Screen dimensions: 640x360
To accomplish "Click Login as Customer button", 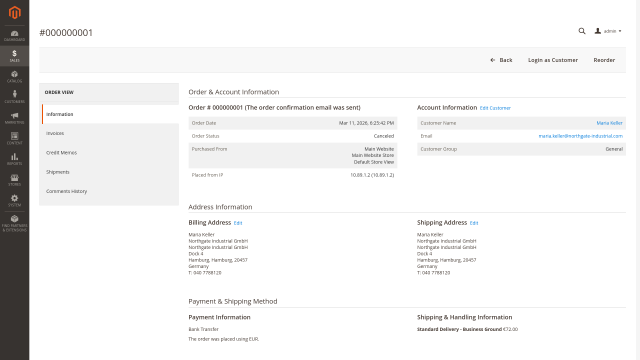I will [x=553, y=60].
